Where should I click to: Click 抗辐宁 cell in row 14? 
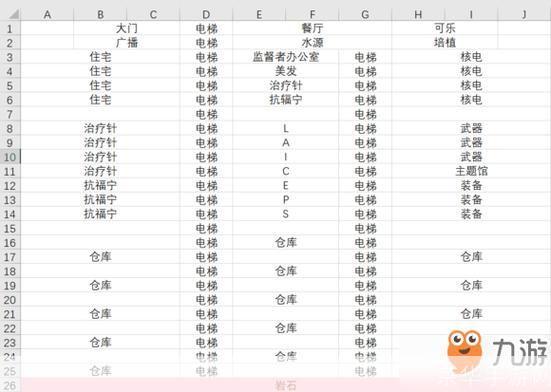tap(100, 214)
